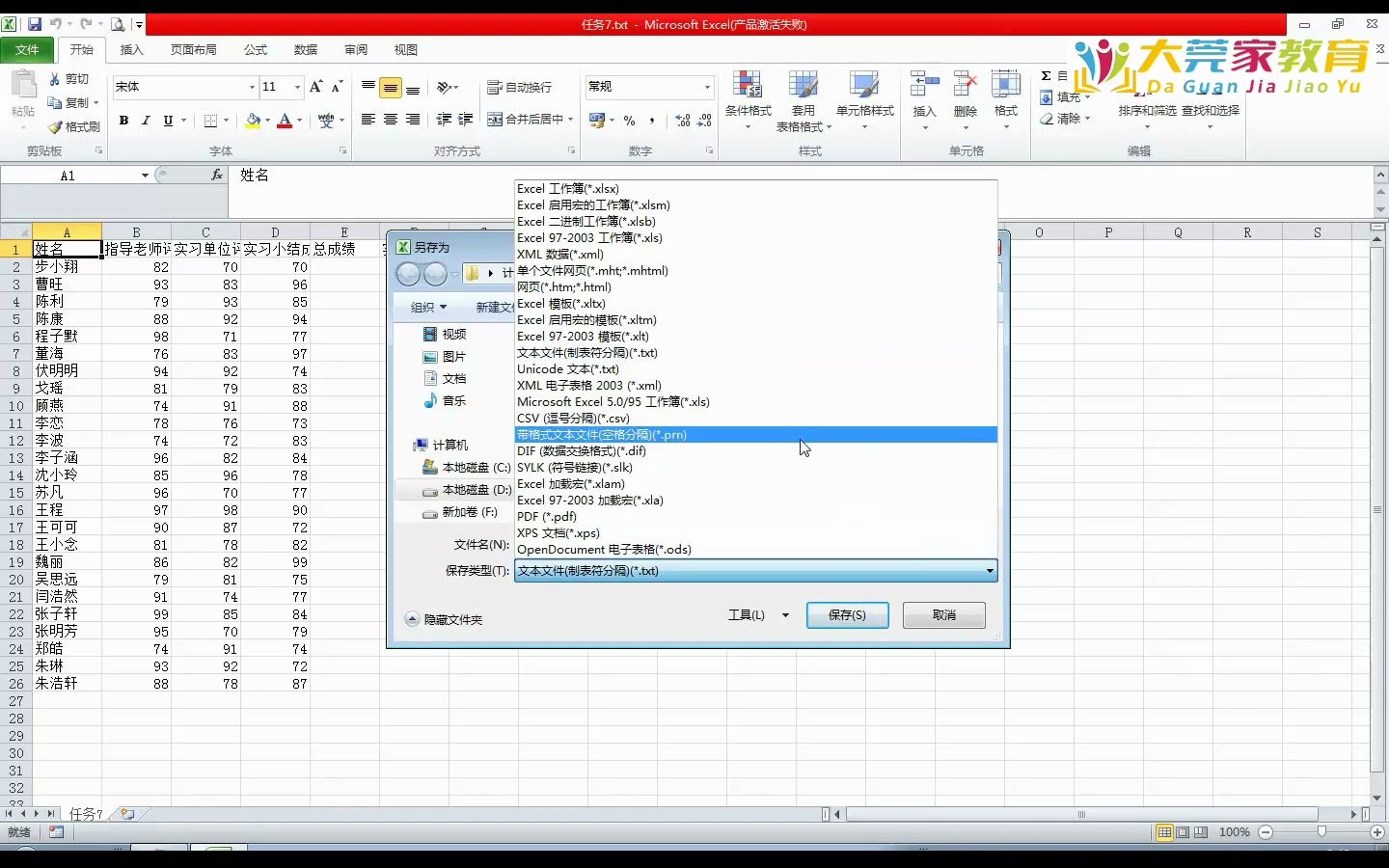Switch to 页面布局 ribbon tab
The height and width of the screenshot is (868, 1389).
[194, 49]
